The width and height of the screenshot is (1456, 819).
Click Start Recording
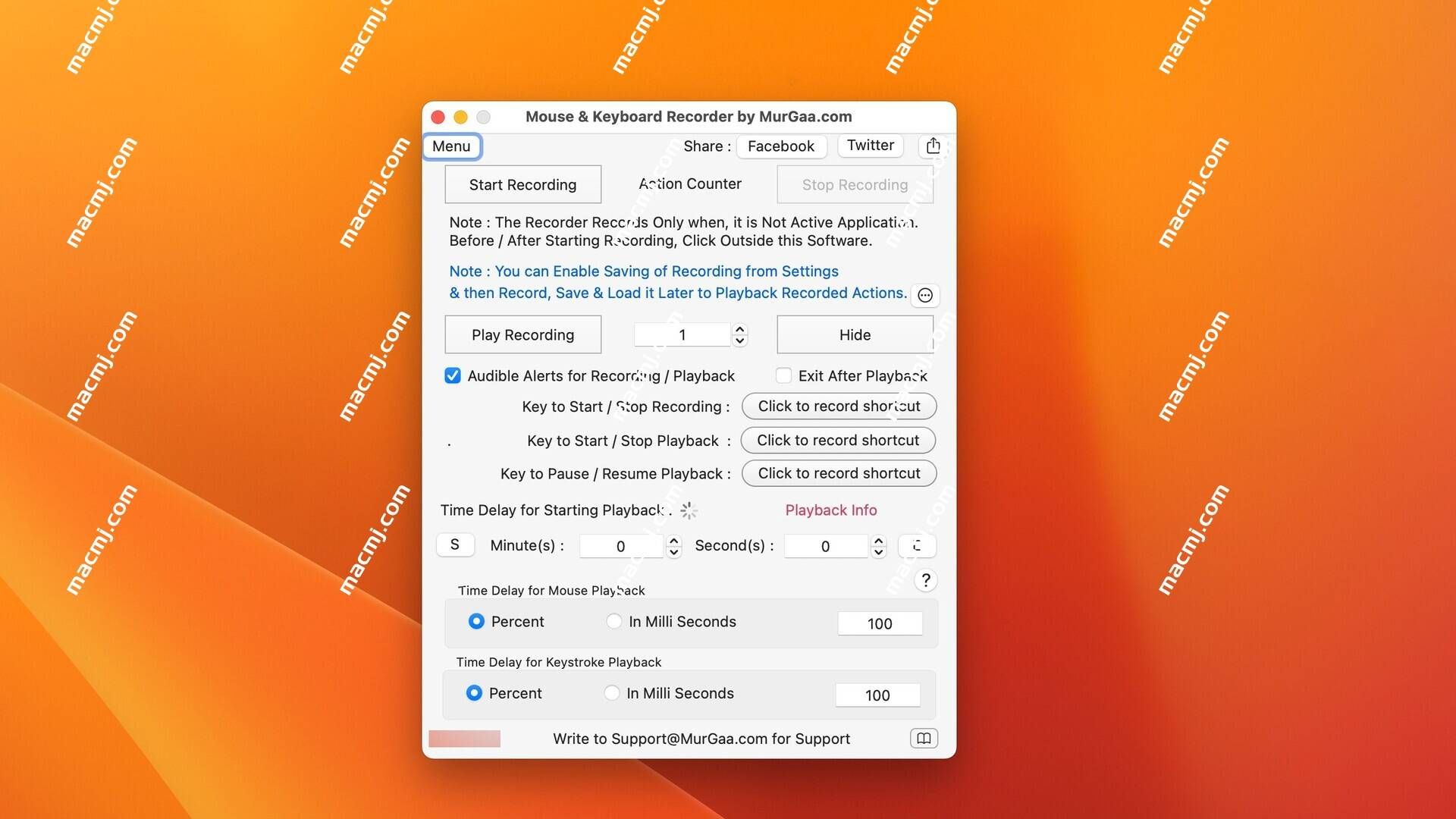pos(522,184)
